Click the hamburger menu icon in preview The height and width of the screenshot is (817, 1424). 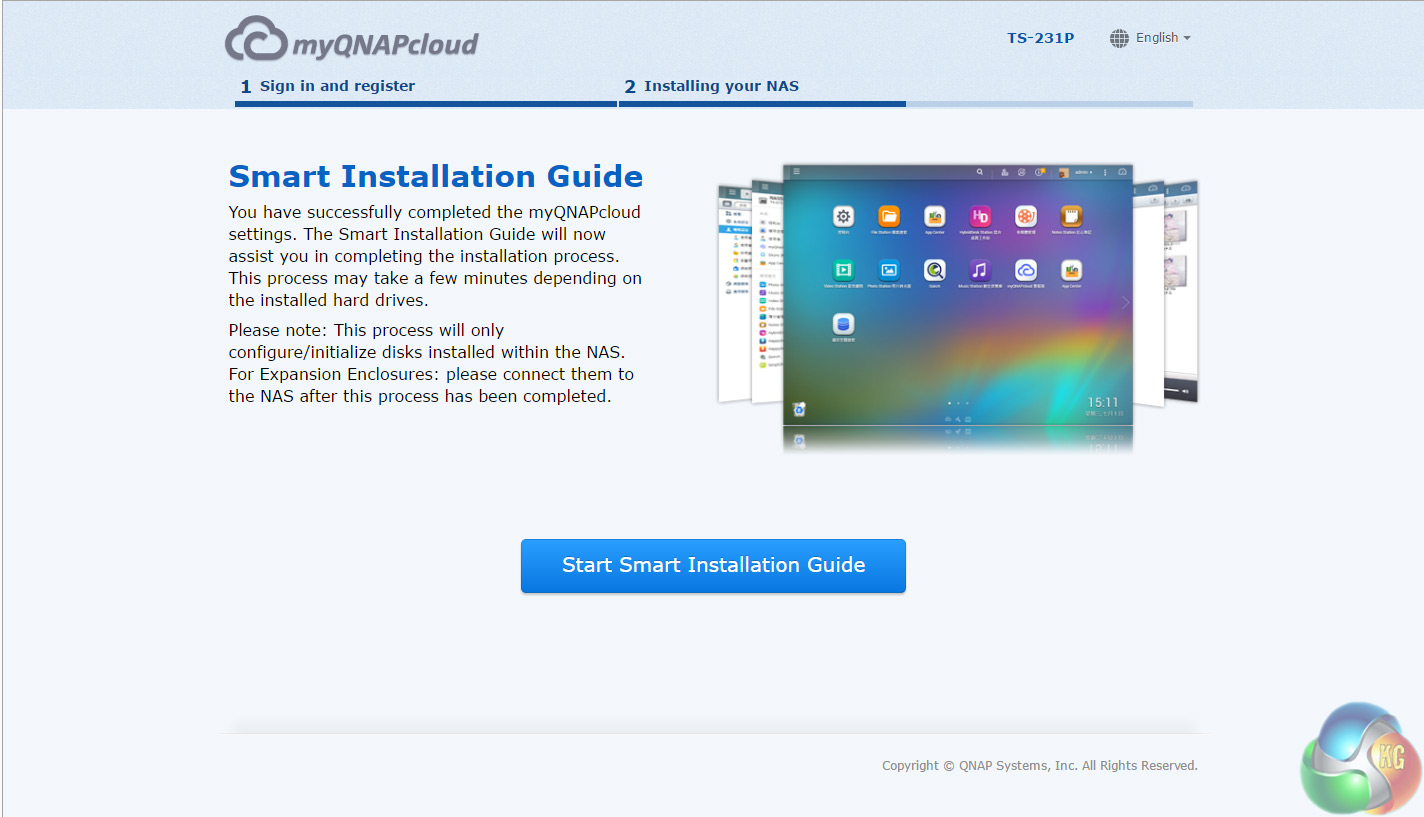(796, 172)
